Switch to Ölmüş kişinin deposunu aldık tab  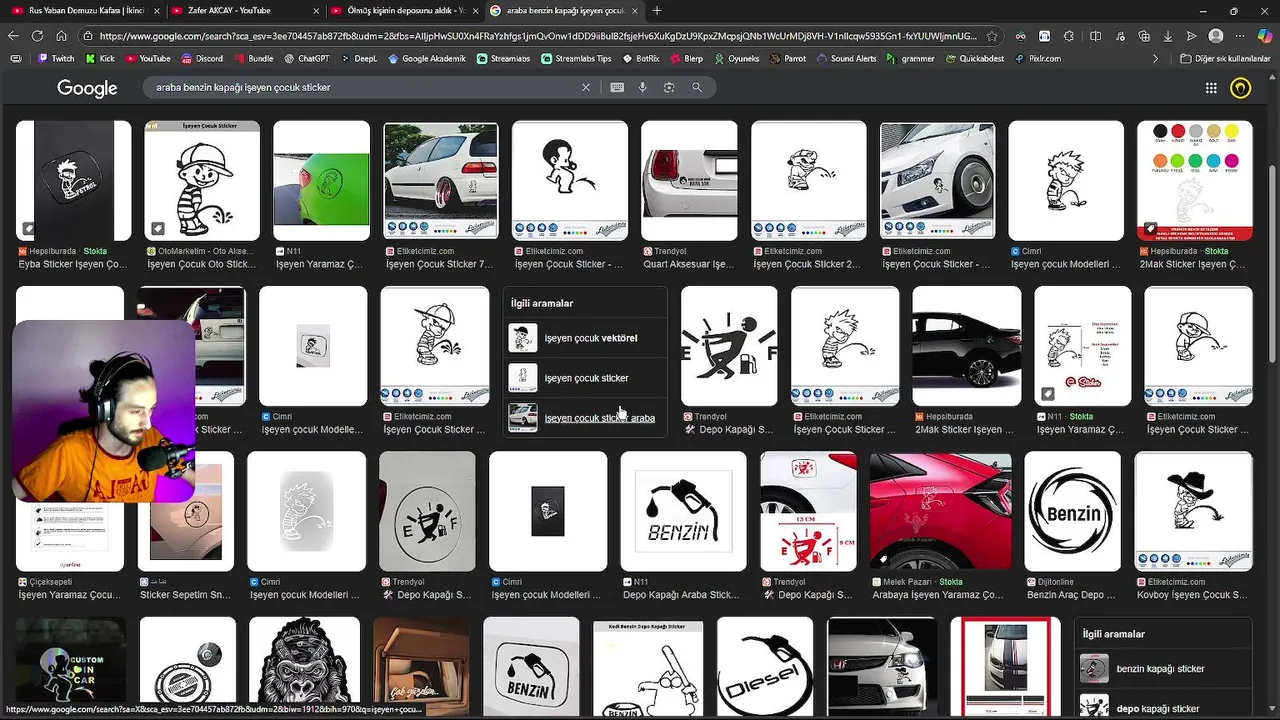click(x=405, y=10)
